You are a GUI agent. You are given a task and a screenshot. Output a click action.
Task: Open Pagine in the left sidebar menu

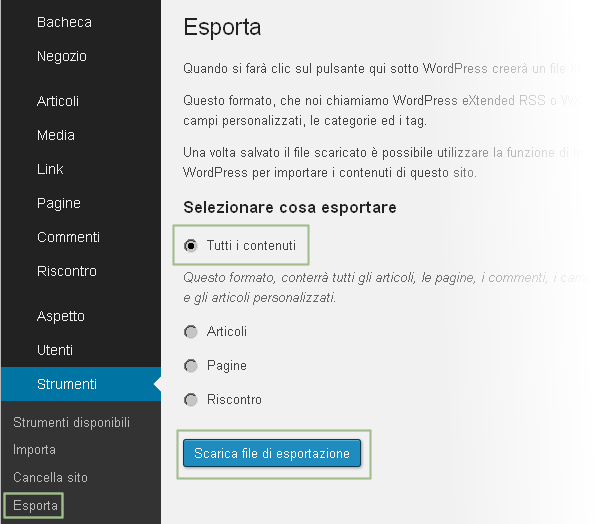(59, 203)
